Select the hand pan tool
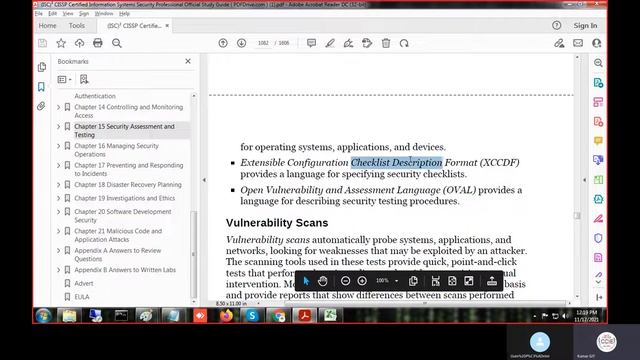Image resolution: width=640 pixels, height=360 pixels. point(322,281)
